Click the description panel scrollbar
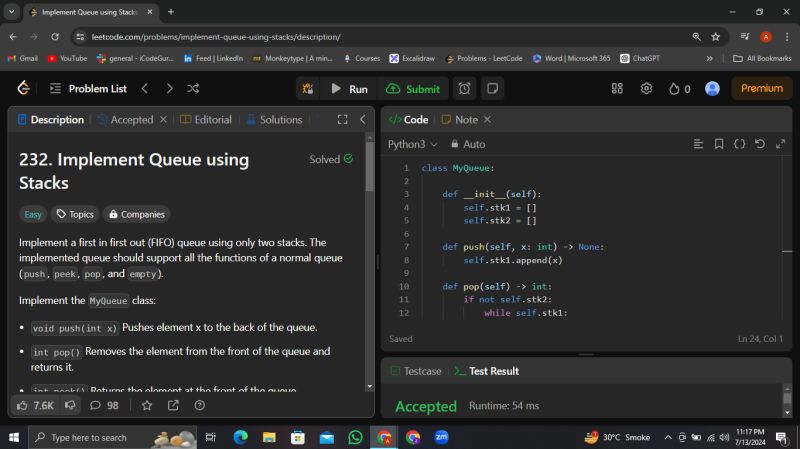The image size is (800, 449). coord(369,166)
